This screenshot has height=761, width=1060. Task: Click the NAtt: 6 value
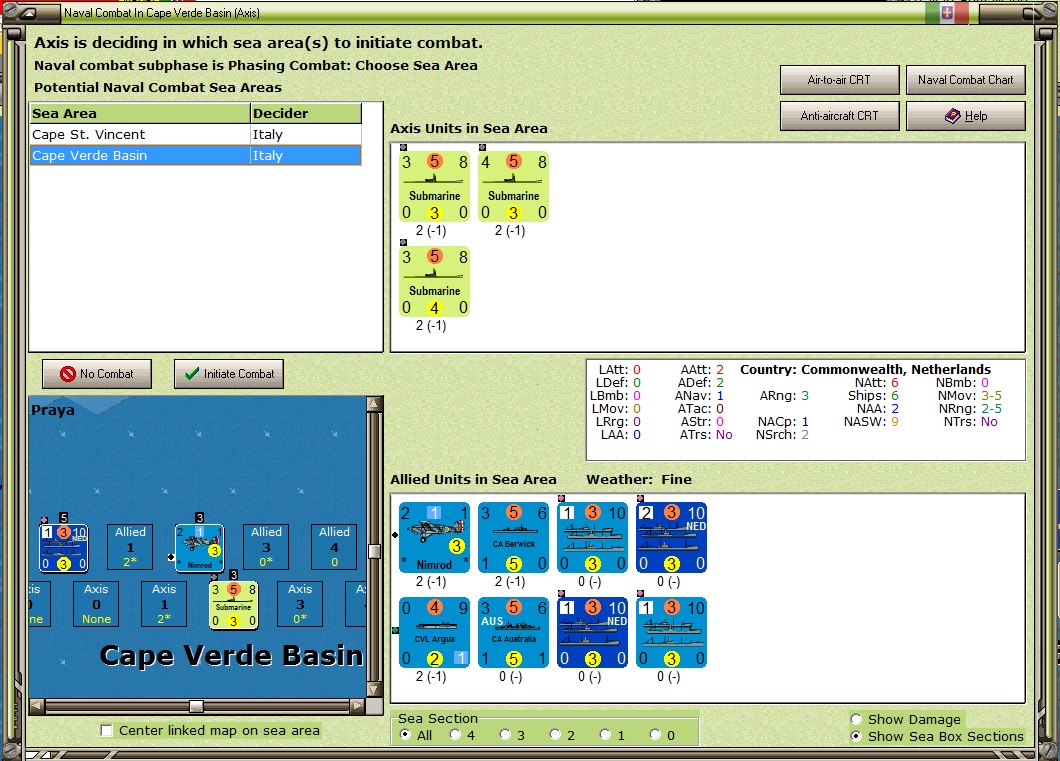click(x=895, y=383)
